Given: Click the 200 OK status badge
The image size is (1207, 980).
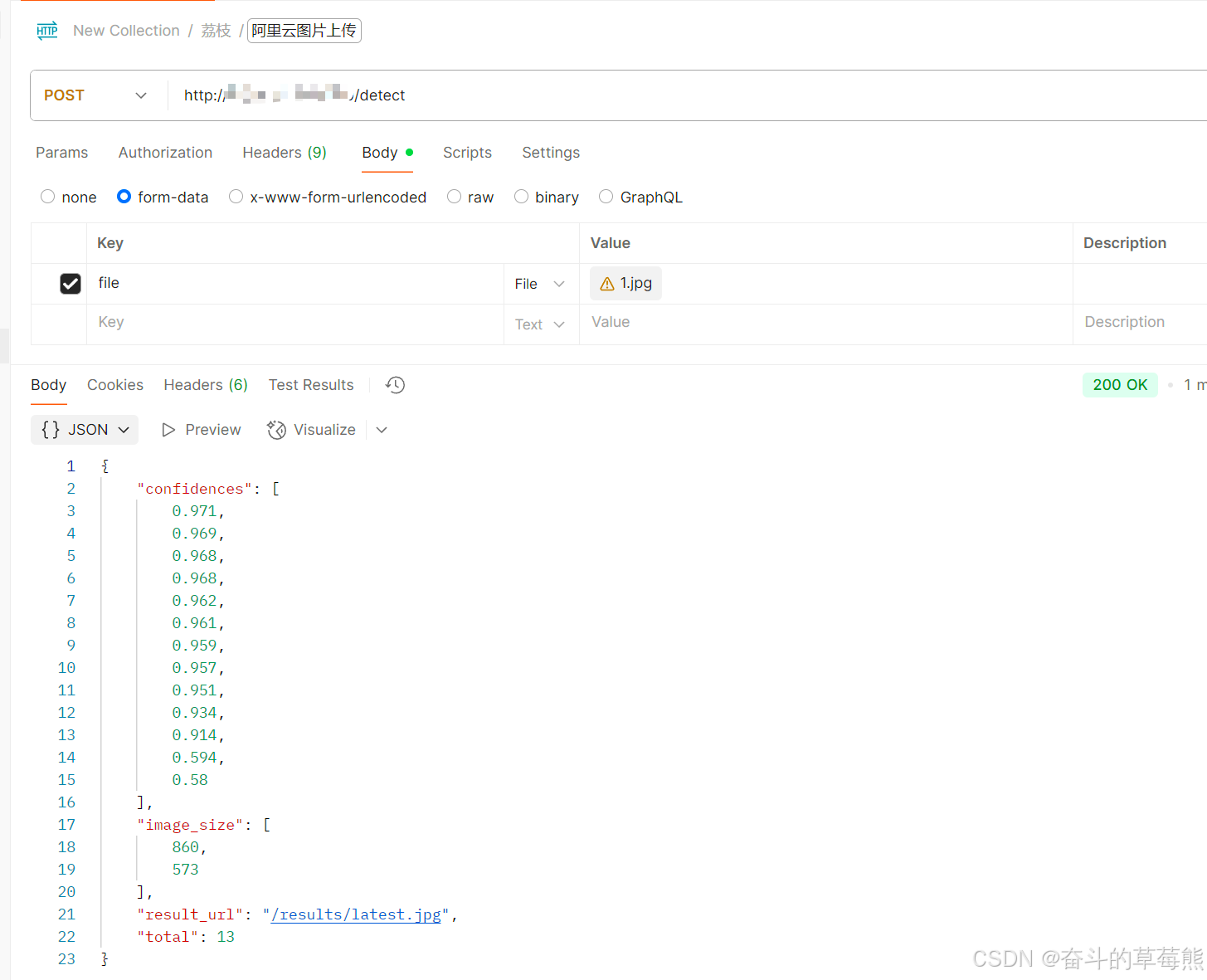Looking at the screenshot, I should [1120, 384].
